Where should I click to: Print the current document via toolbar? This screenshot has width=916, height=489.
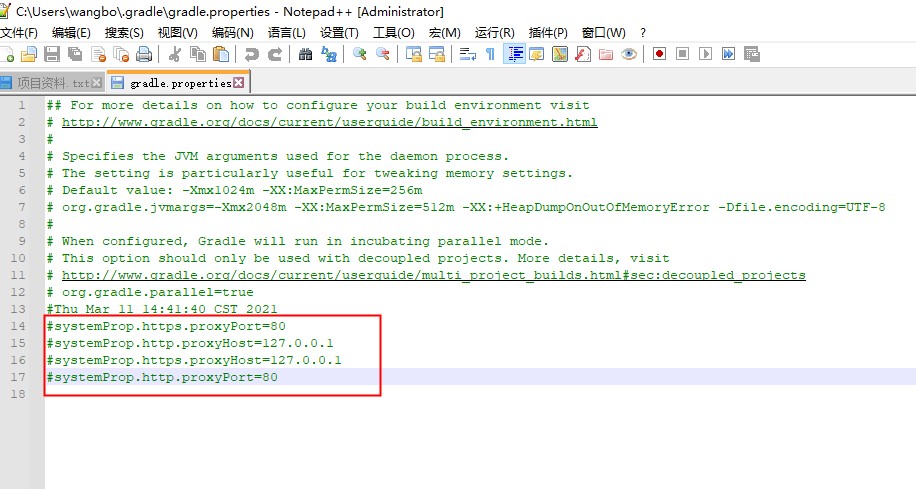click(x=144, y=54)
